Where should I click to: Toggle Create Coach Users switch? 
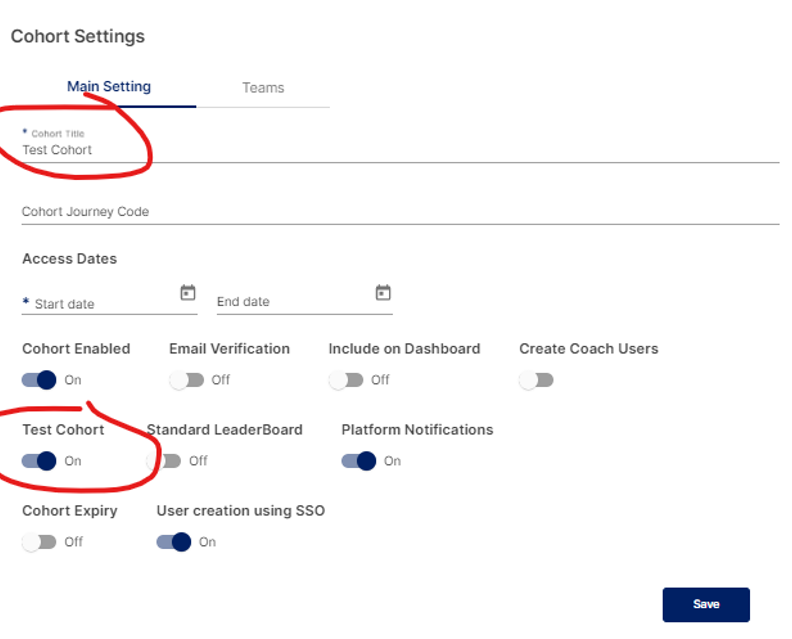pyautogui.click(x=536, y=380)
